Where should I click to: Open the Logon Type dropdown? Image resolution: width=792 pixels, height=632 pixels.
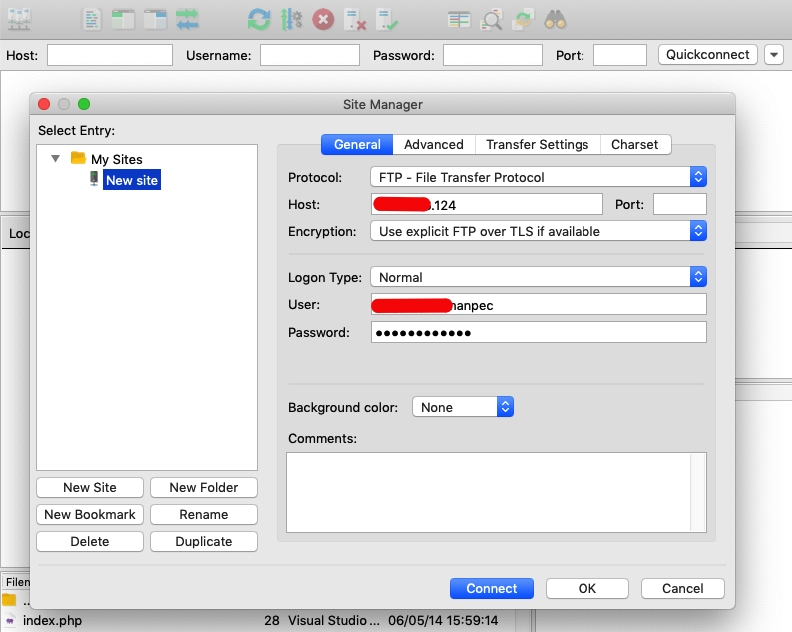538,277
